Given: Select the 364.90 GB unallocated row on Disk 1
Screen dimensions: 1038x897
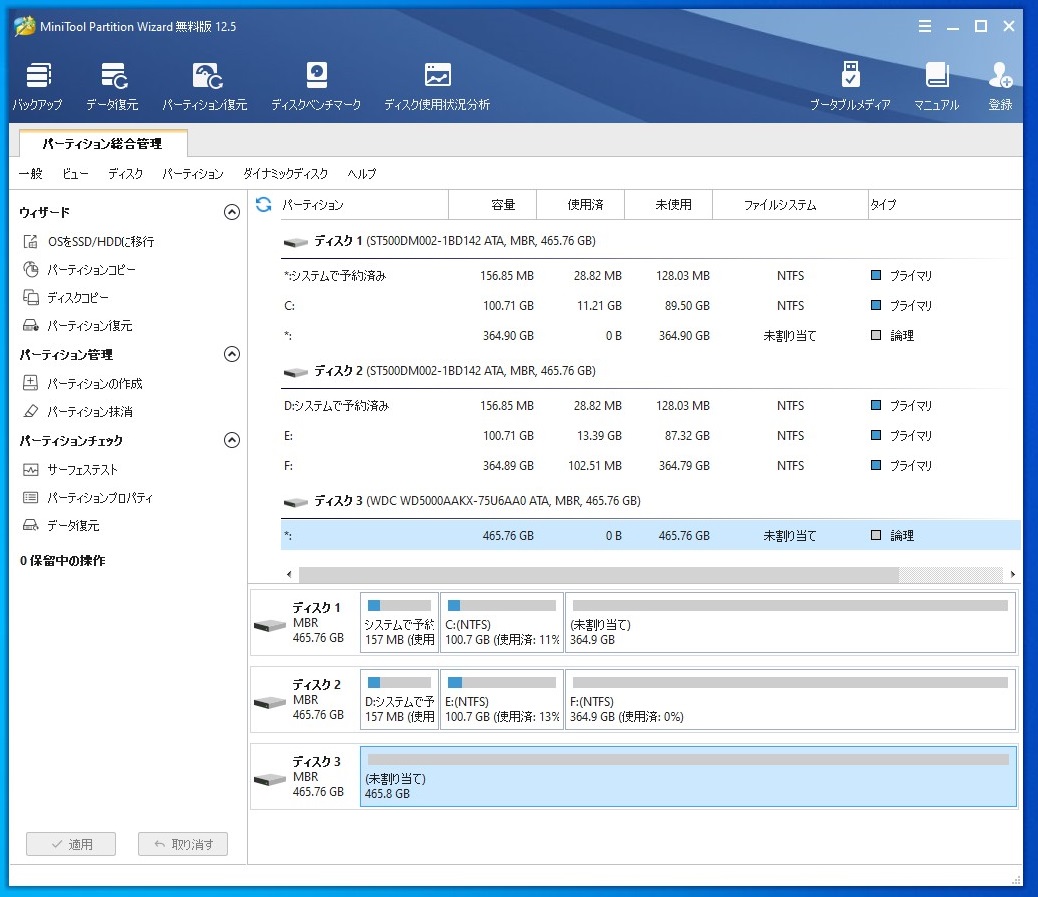Looking at the screenshot, I should point(650,336).
